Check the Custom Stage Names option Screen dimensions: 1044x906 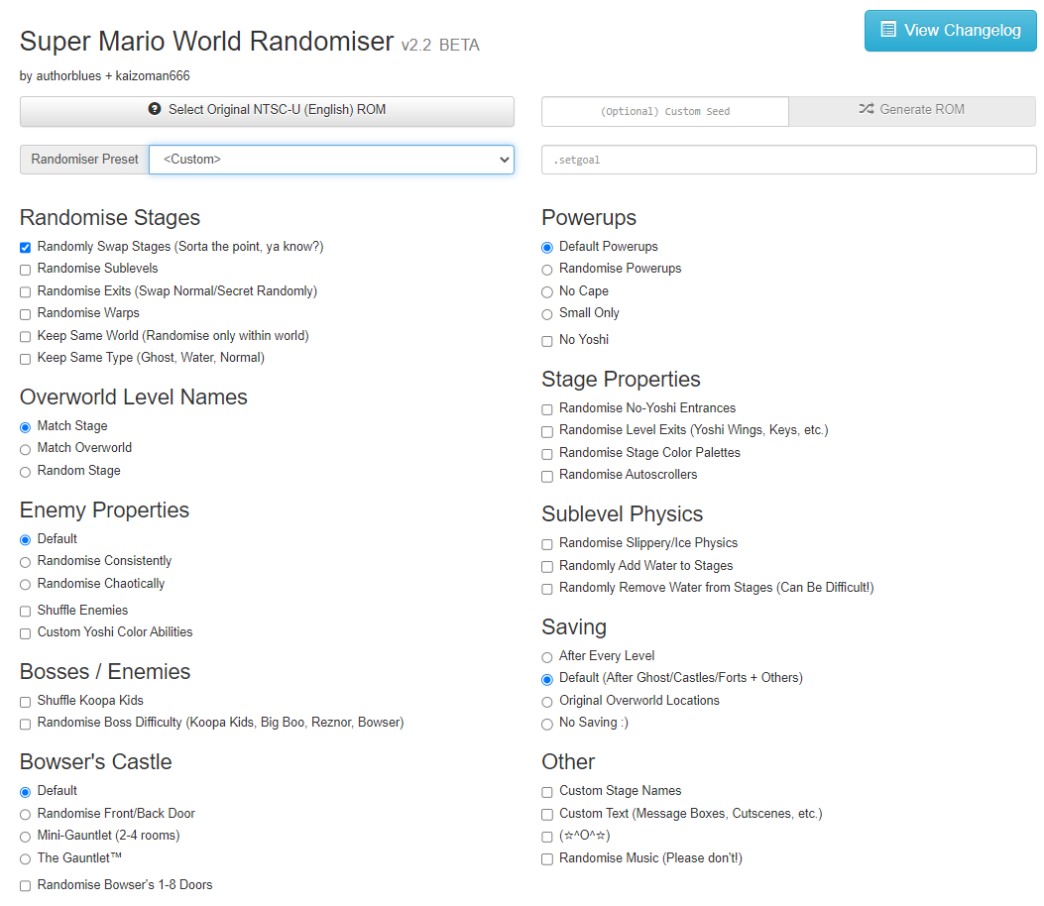(x=547, y=792)
